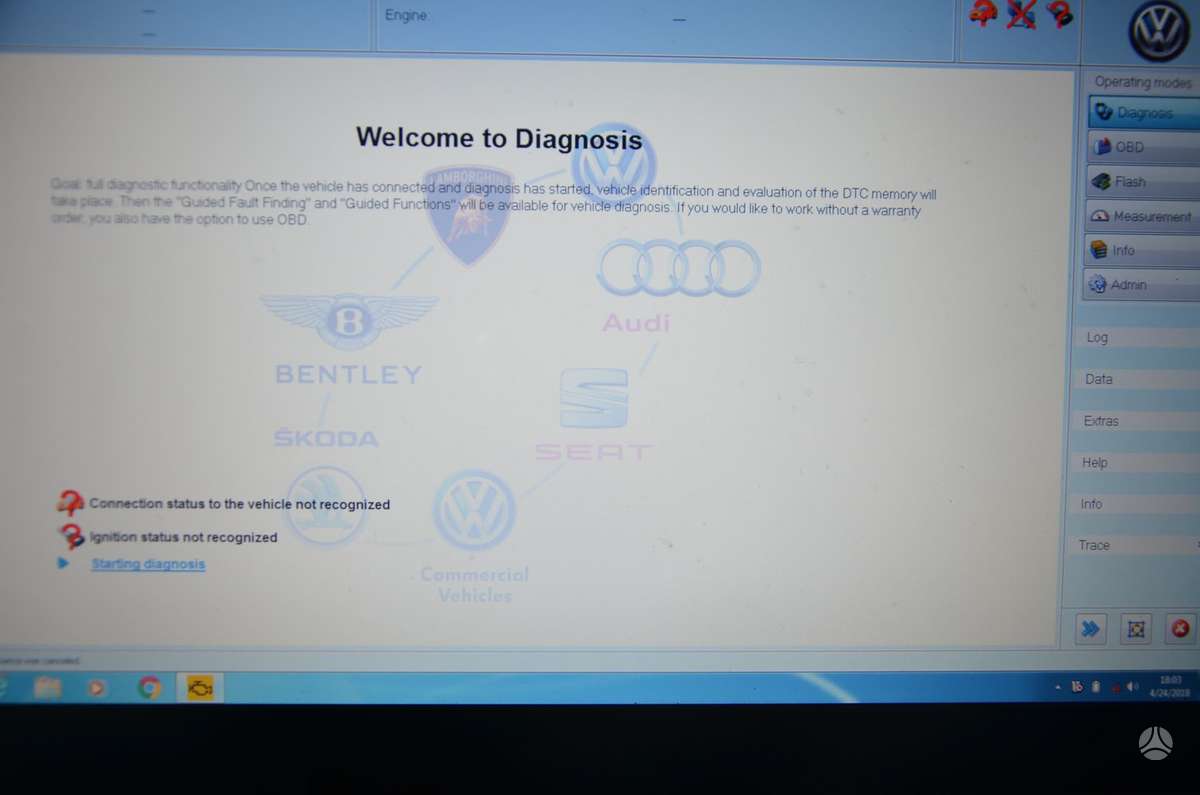Open the Measurement operating mode
1200x795 pixels.
(1141, 216)
